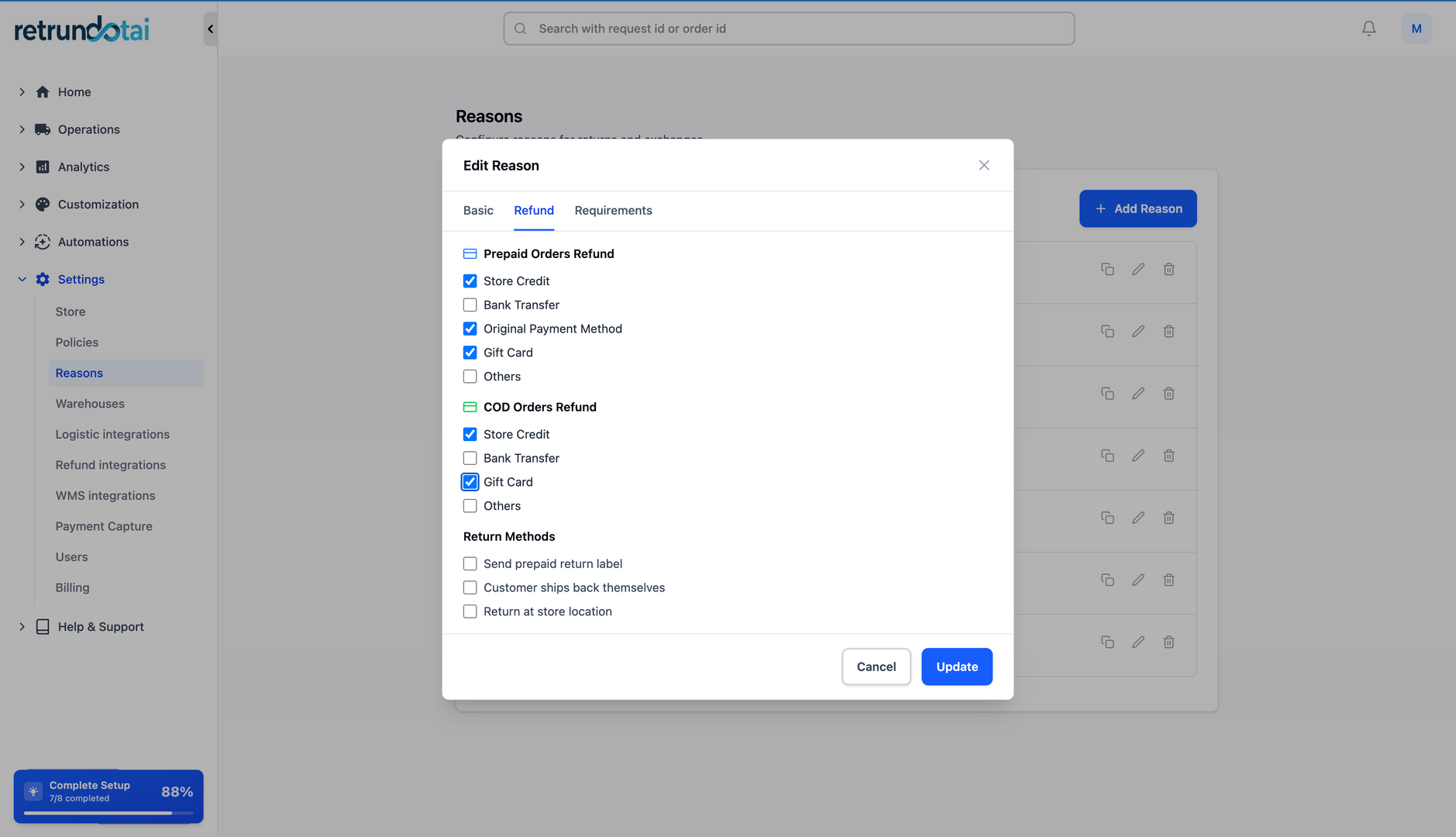Screen dimensions: 1456x837
Task: Expand the Home menu in the sidebar
Action: pyautogui.click(x=21, y=91)
